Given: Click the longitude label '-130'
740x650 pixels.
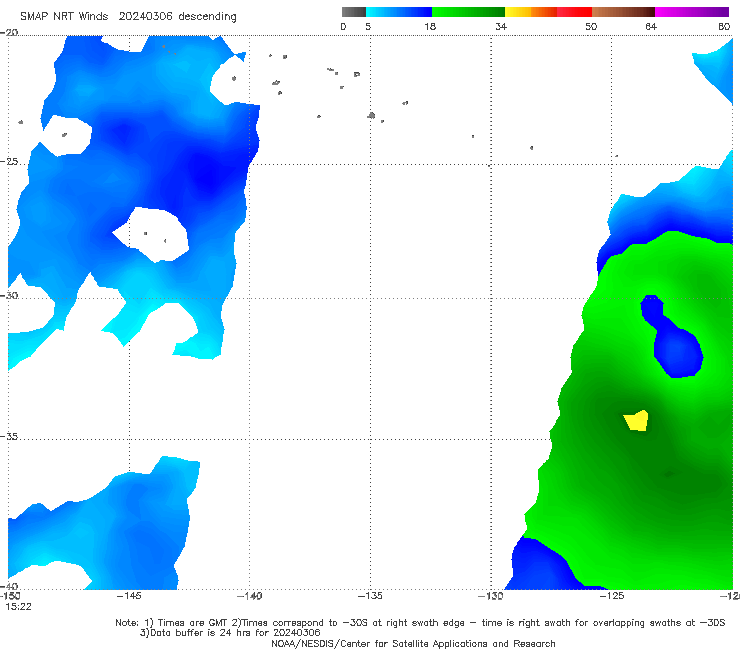Looking at the screenshot, I should pos(491,596).
